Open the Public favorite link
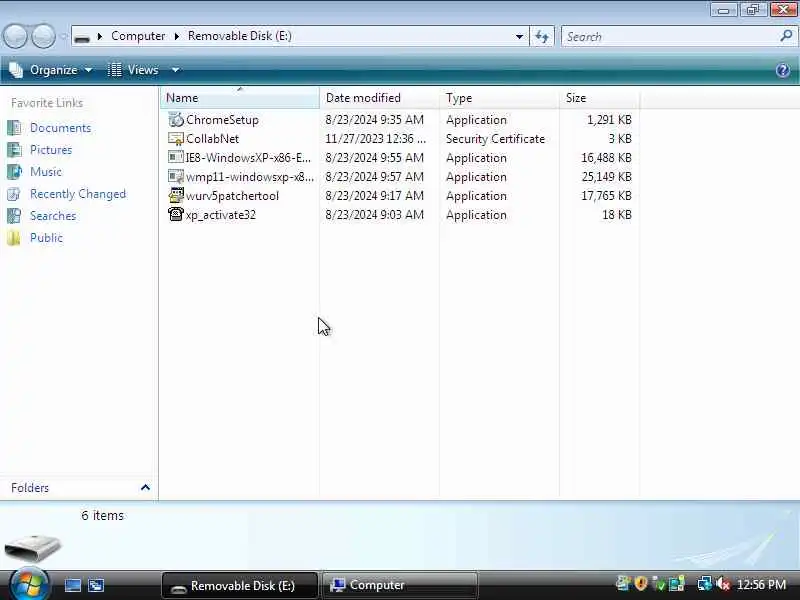The height and width of the screenshot is (600, 800). pyautogui.click(x=46, y=238)
